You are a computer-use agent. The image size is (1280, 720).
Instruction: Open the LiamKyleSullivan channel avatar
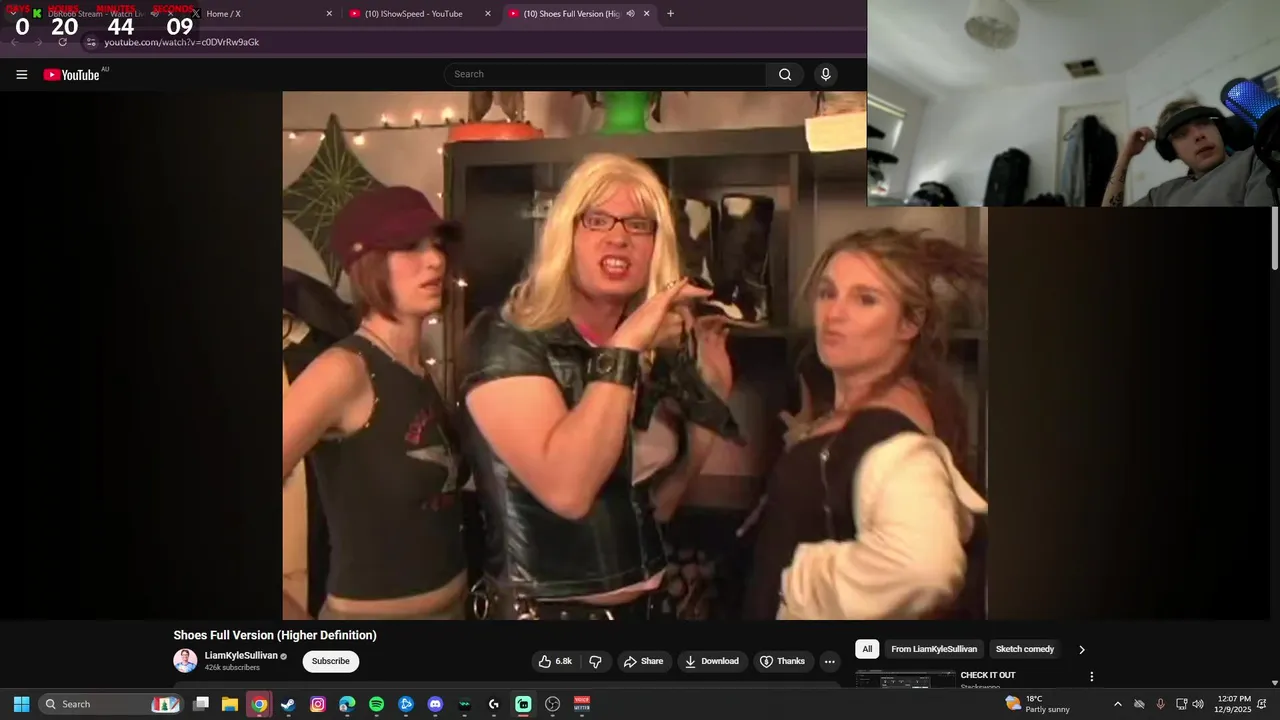click(185, 661)
